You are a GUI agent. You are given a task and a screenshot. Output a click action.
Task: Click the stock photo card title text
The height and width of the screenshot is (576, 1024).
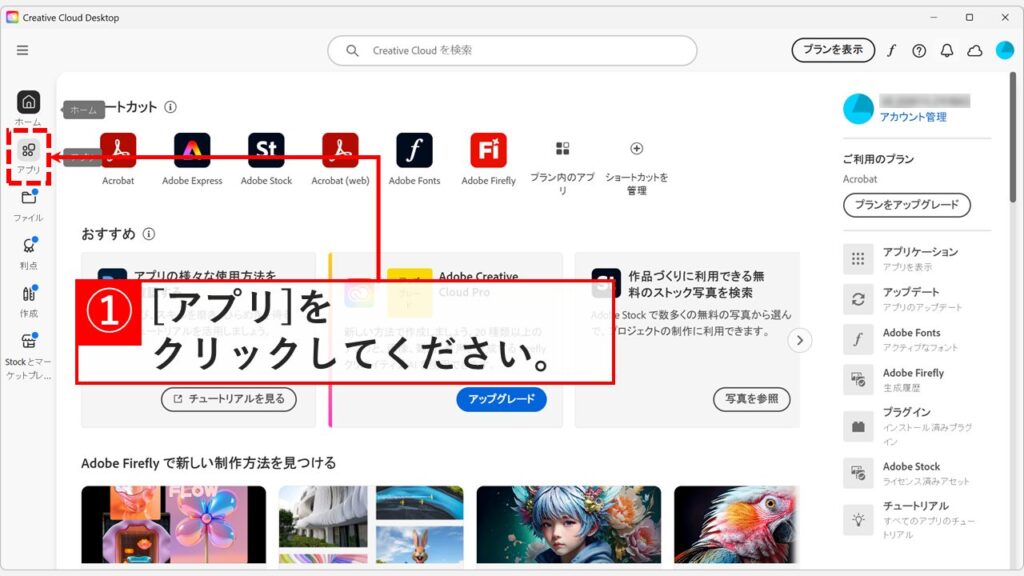click(696, 284)
